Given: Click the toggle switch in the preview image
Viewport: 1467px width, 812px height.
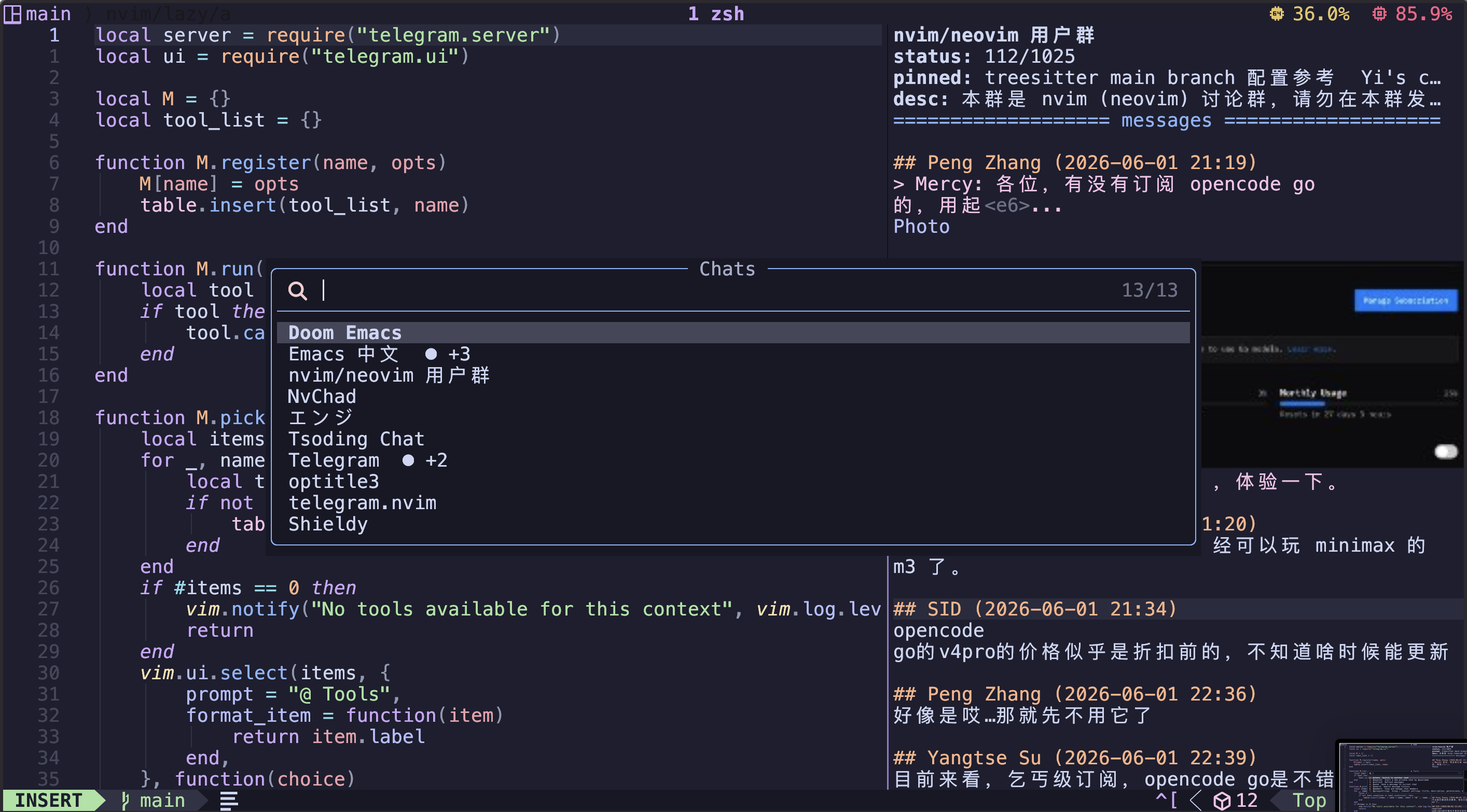Looking at the screenshot, I should (1446, 452).
